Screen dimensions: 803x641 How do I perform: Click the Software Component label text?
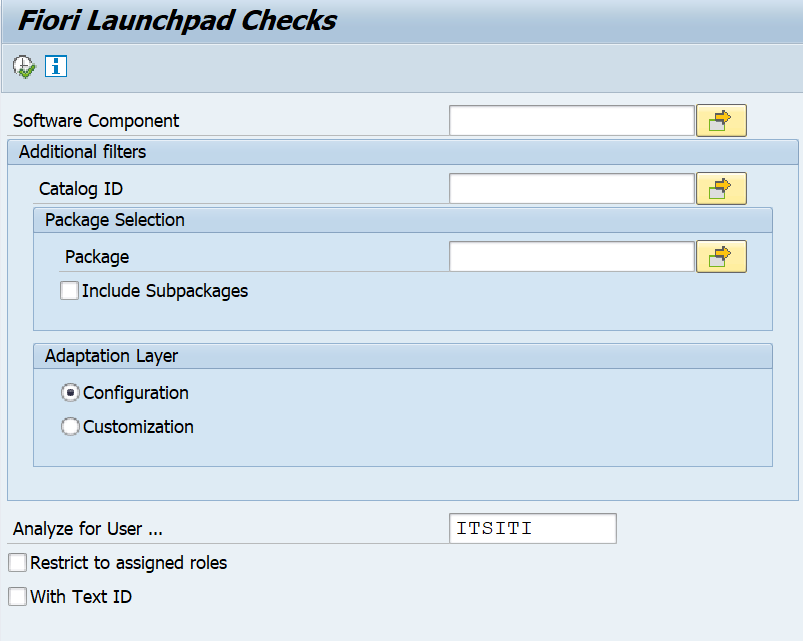(x=96, y=121)
